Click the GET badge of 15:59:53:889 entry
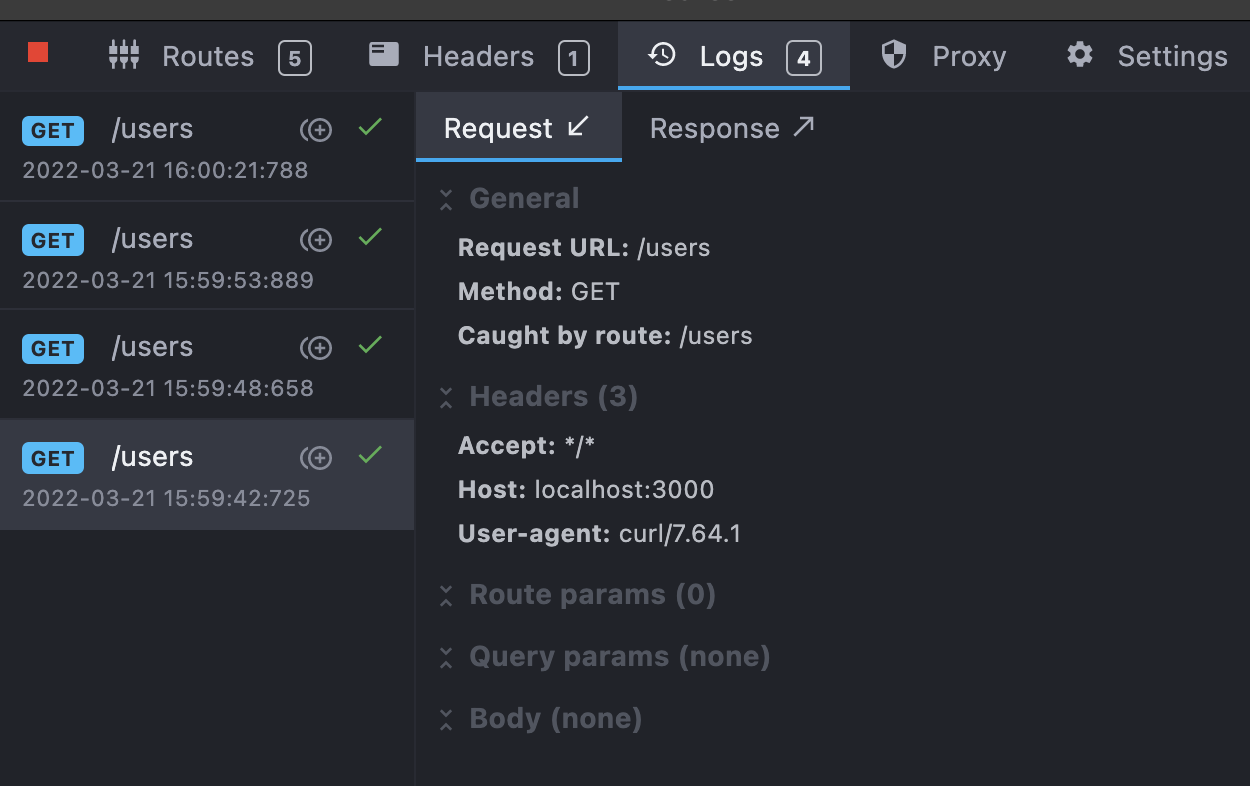 (x=53, y=240)
